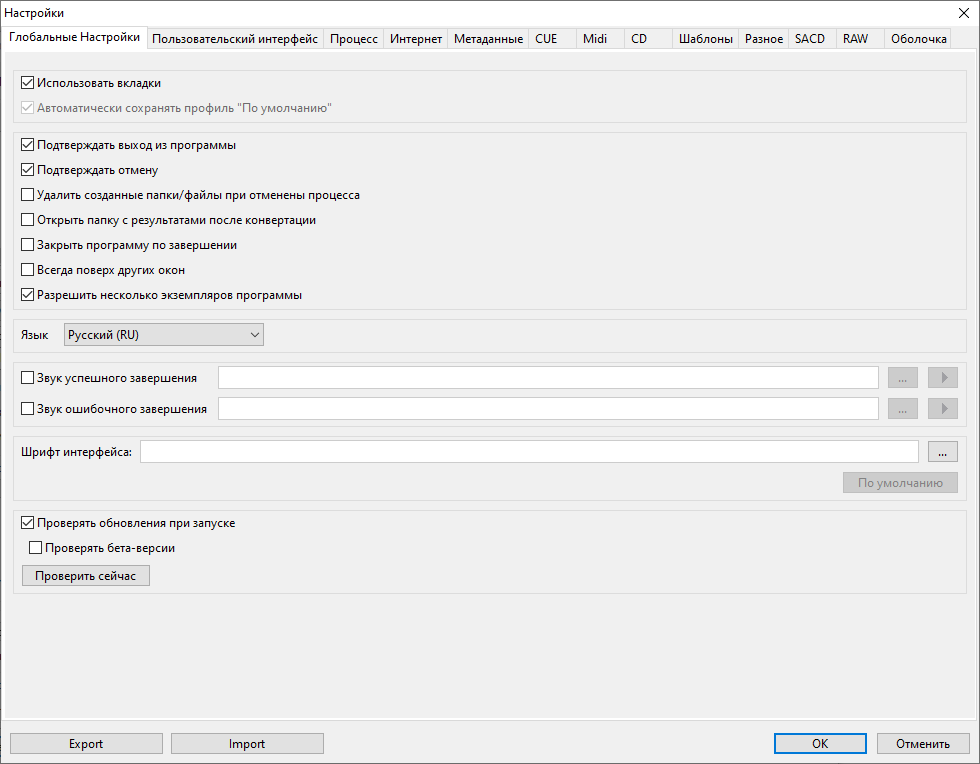
Task: Go to the SACD tab
Action: coord(810,39)
